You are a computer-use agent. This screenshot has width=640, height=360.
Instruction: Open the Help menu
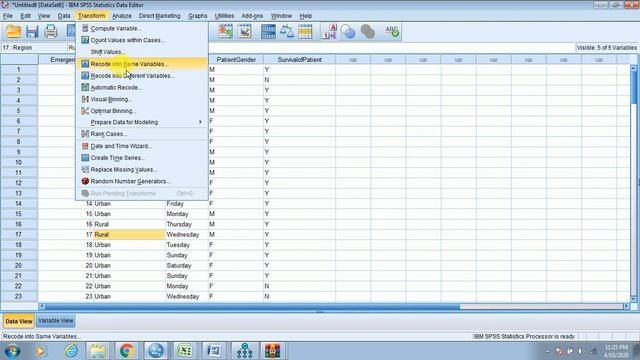(305, 16)
